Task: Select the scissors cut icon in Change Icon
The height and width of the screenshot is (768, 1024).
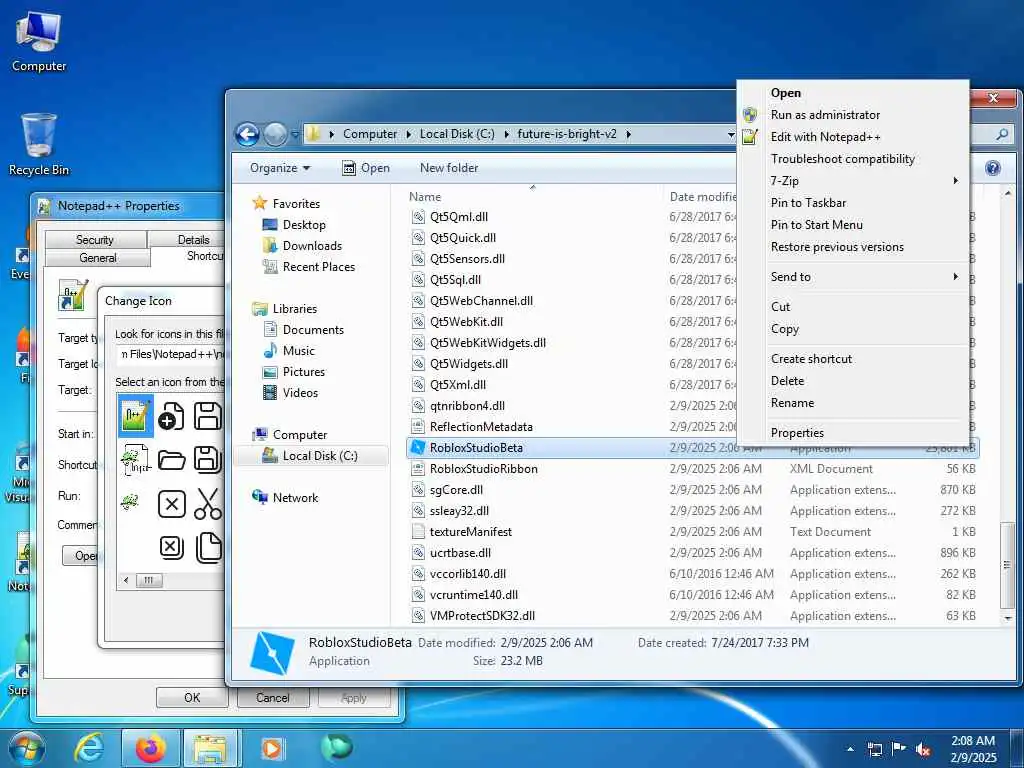Action: click(x=208, y=504)
